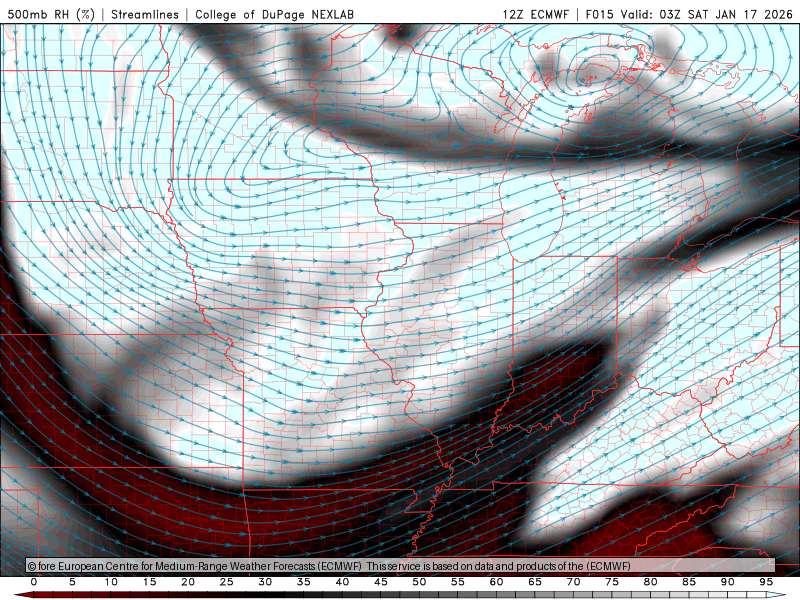
Task: Click the '40' value on the color scale
Action: (342, 582)
